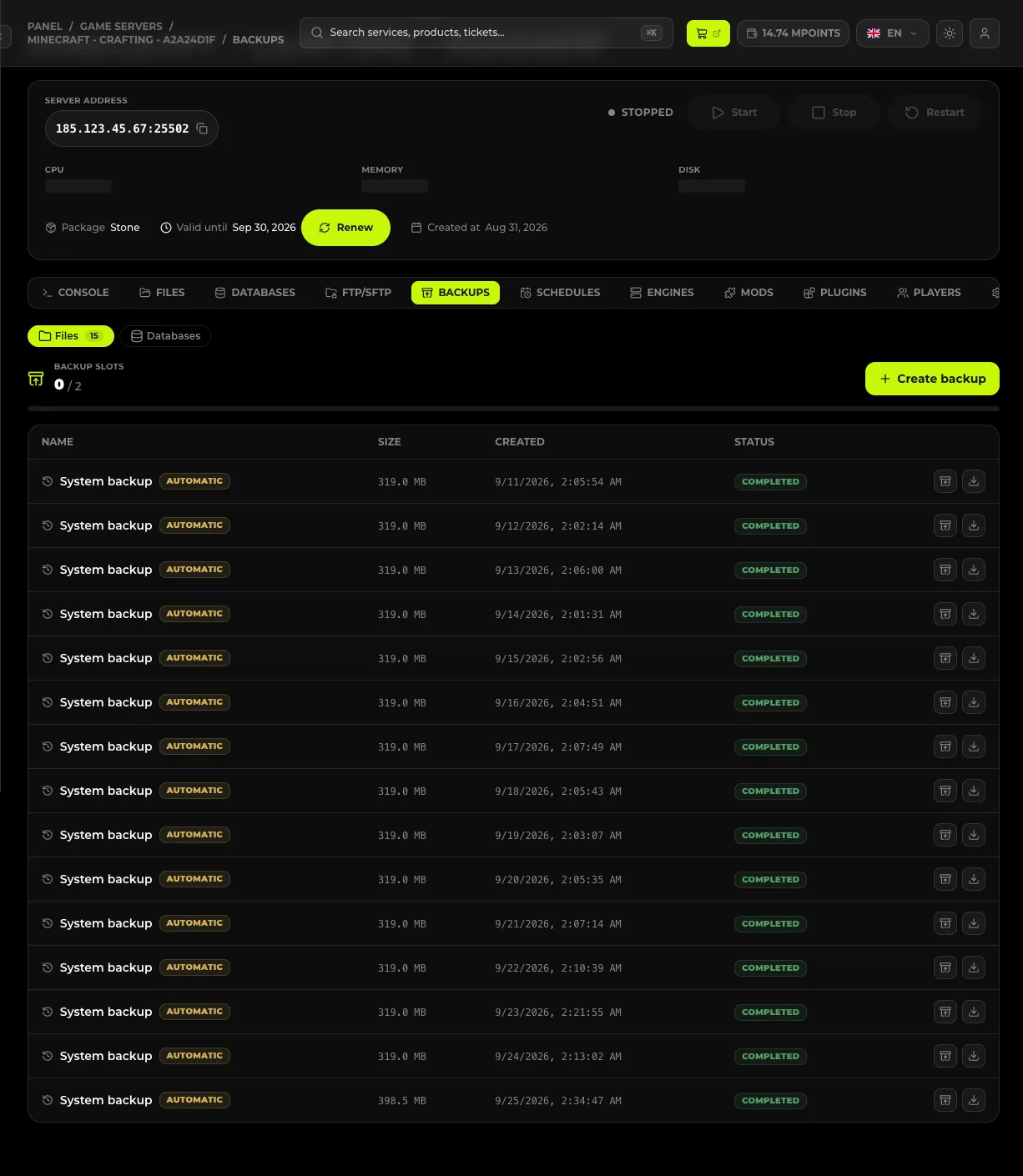Navigate to Panel breadcrumb link
The height and width of the screenshot is (1176, 1023).
tap(45, 27)
